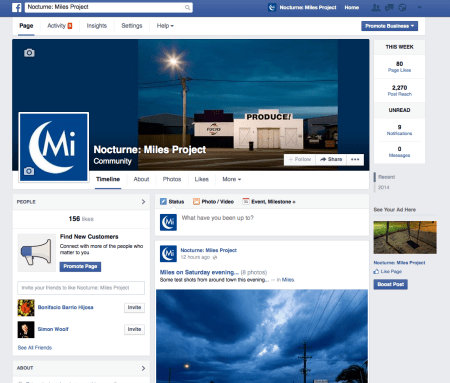This screenshot has height=383, width=450.
Task: Jump to 2014 on the timeline navigator
Action: tap(384, 187)
